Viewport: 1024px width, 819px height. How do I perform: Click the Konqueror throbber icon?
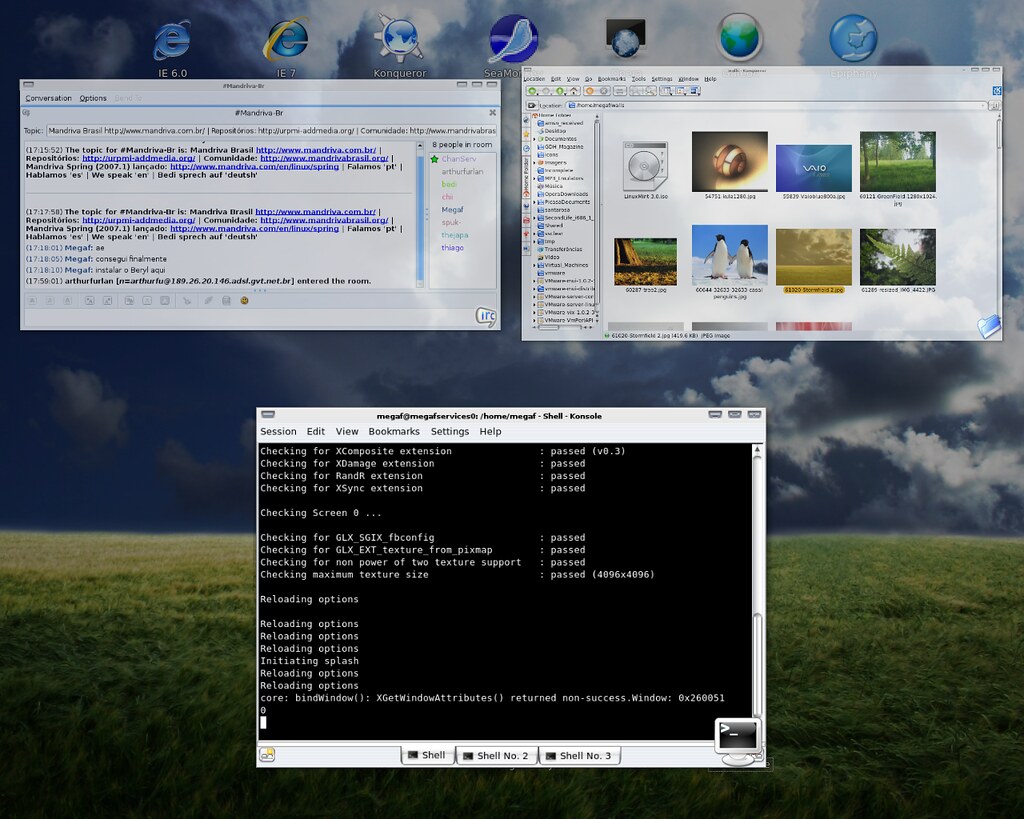(x=997, y=91)
